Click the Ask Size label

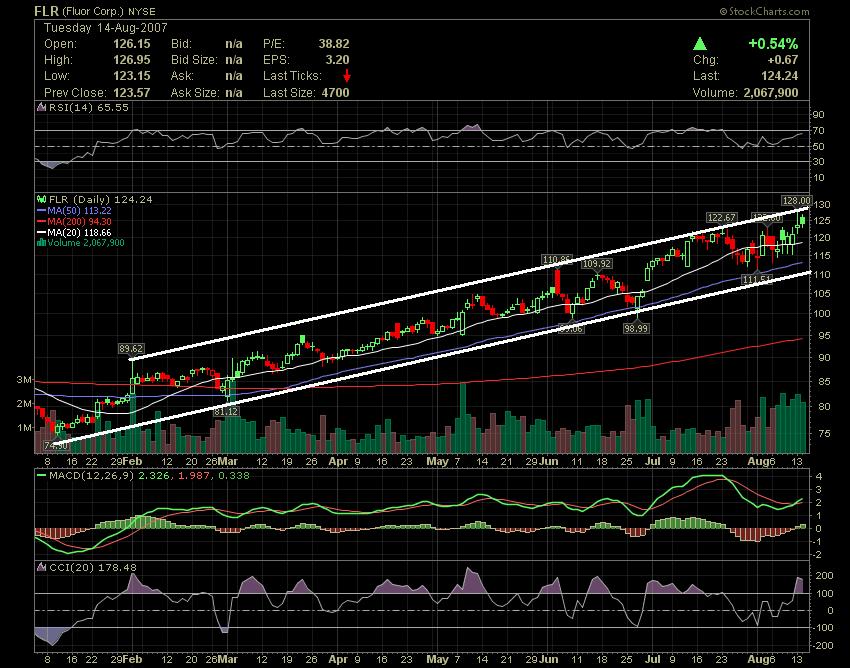(195, 93)
